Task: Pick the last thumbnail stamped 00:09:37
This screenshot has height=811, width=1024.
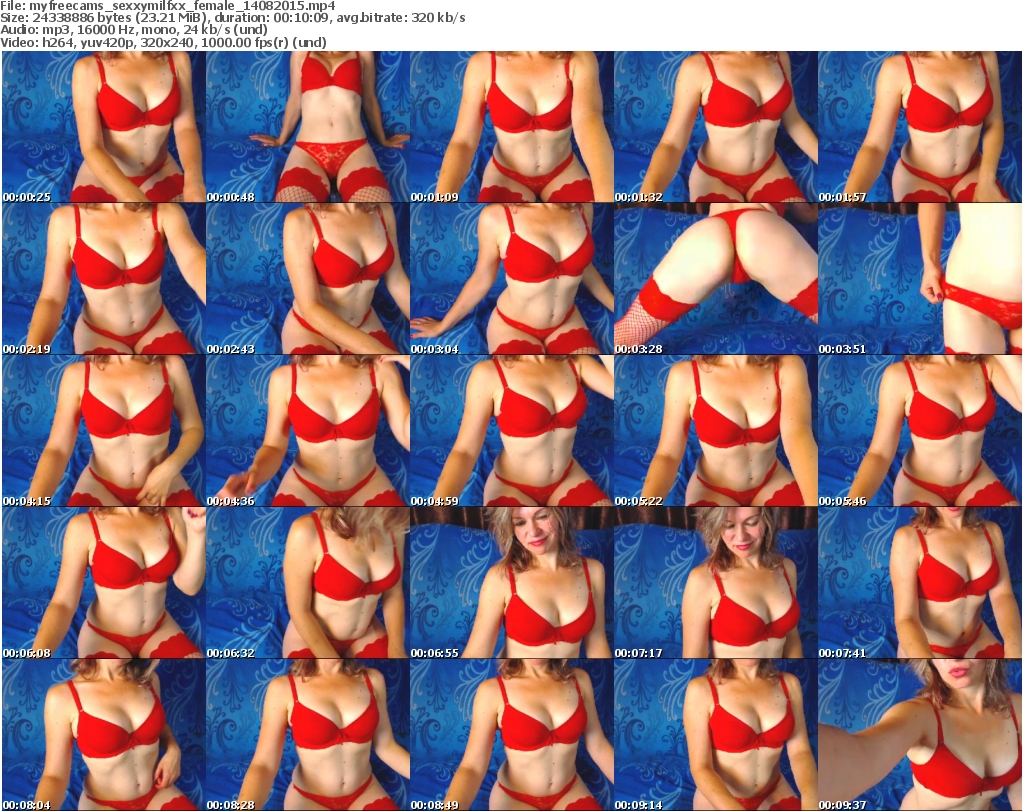Action: 920,735
